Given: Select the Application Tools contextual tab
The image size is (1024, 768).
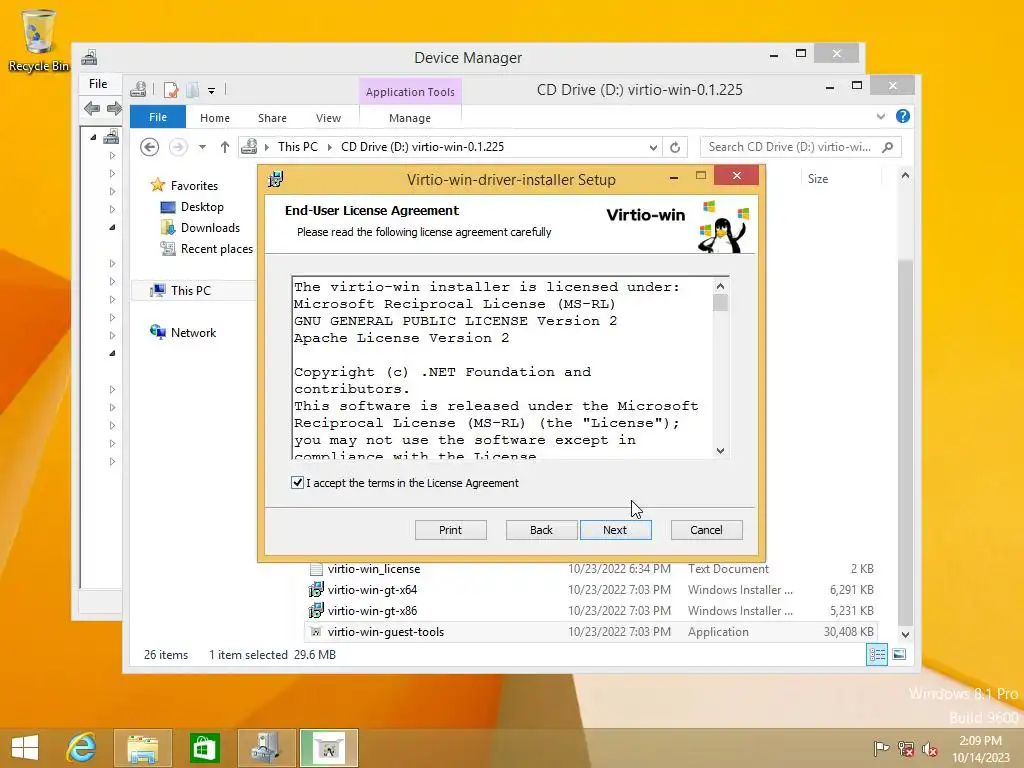Looking at the screenshot, I should (410, 91).
